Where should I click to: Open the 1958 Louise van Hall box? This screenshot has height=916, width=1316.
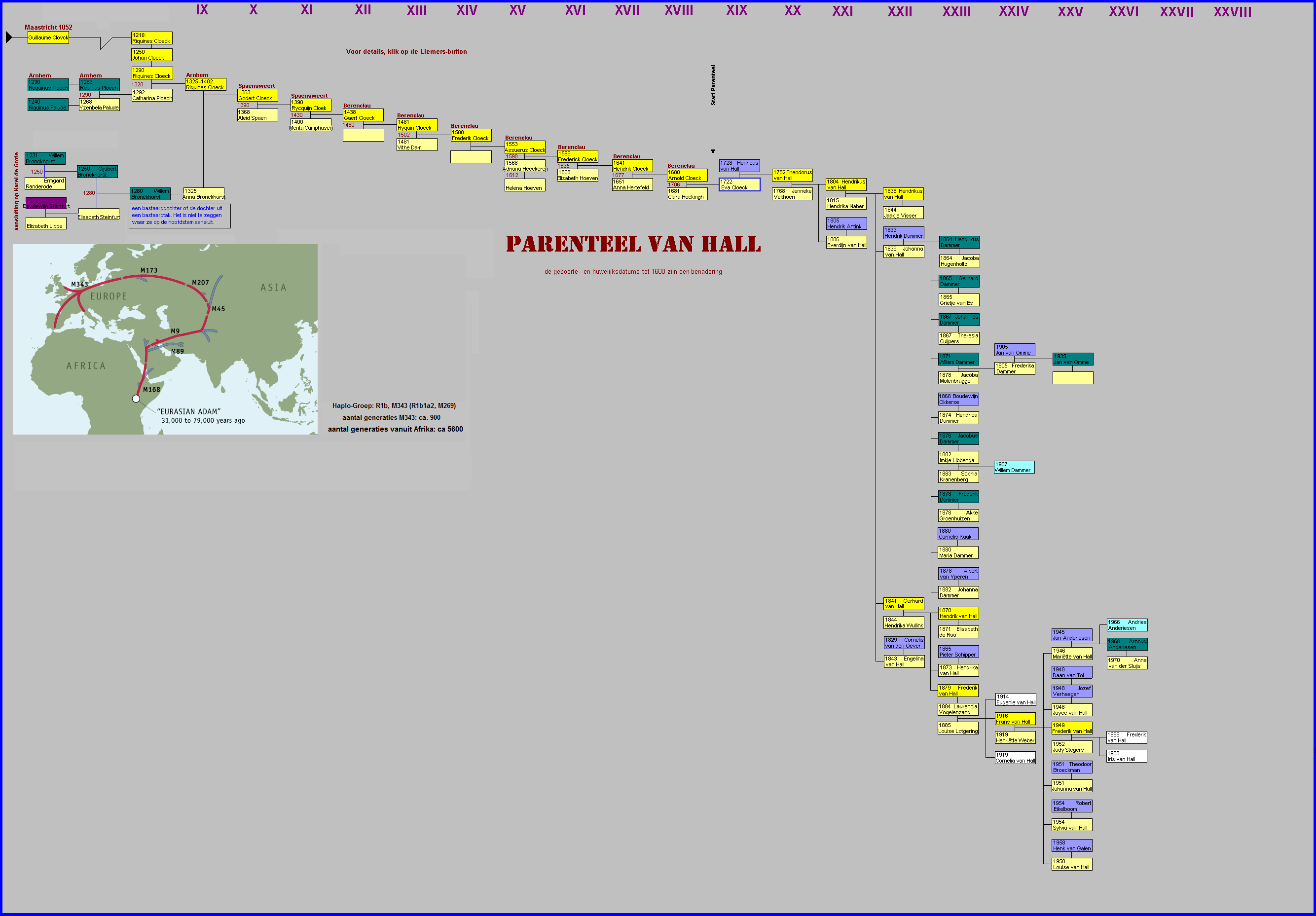point(1072,864)
